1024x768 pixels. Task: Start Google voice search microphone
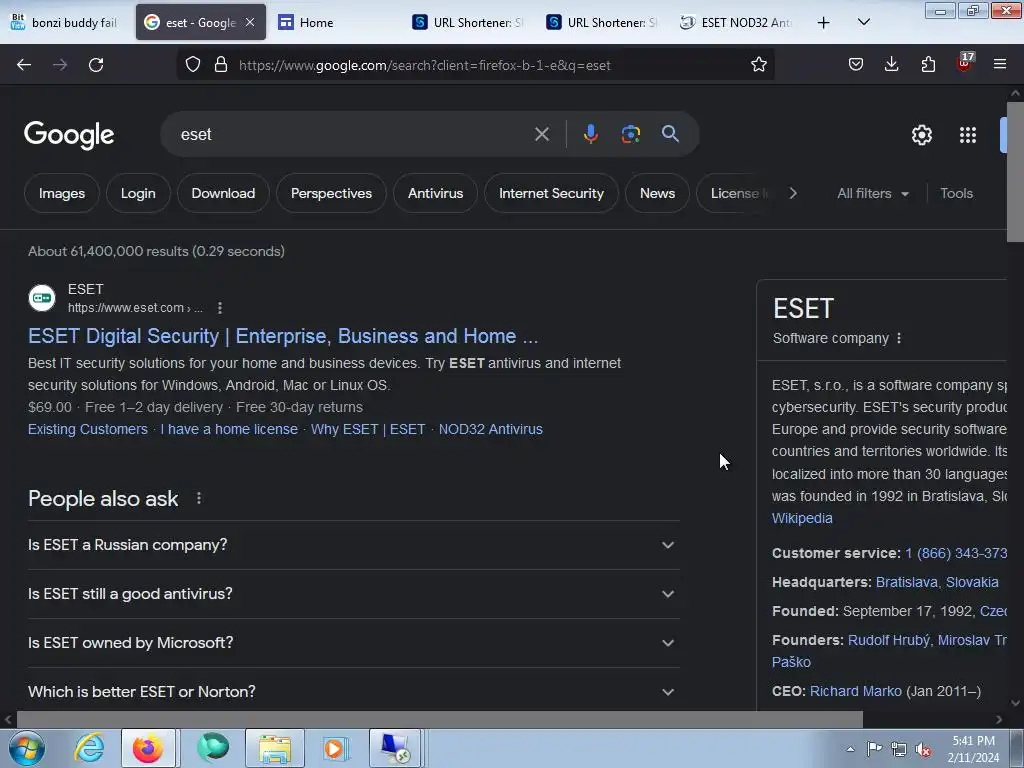tap(590, 134)
